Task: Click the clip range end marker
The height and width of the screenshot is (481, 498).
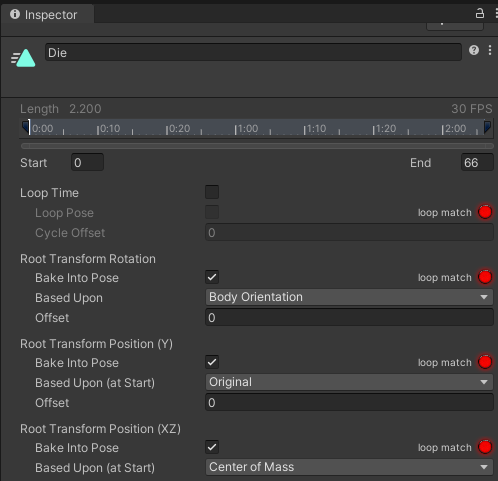Action: click(x=487, y=127)
